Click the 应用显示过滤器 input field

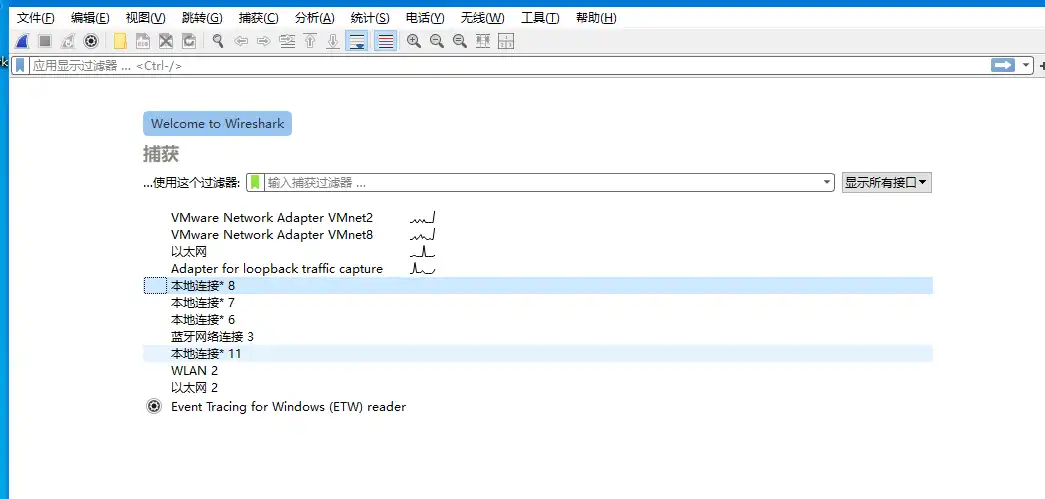(x=510, y=65)
